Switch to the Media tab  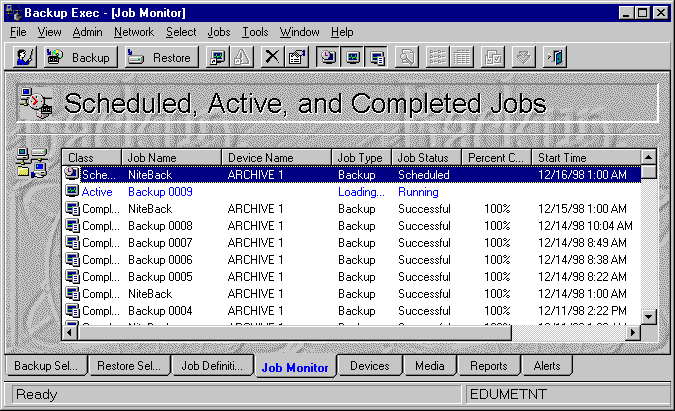430,366
